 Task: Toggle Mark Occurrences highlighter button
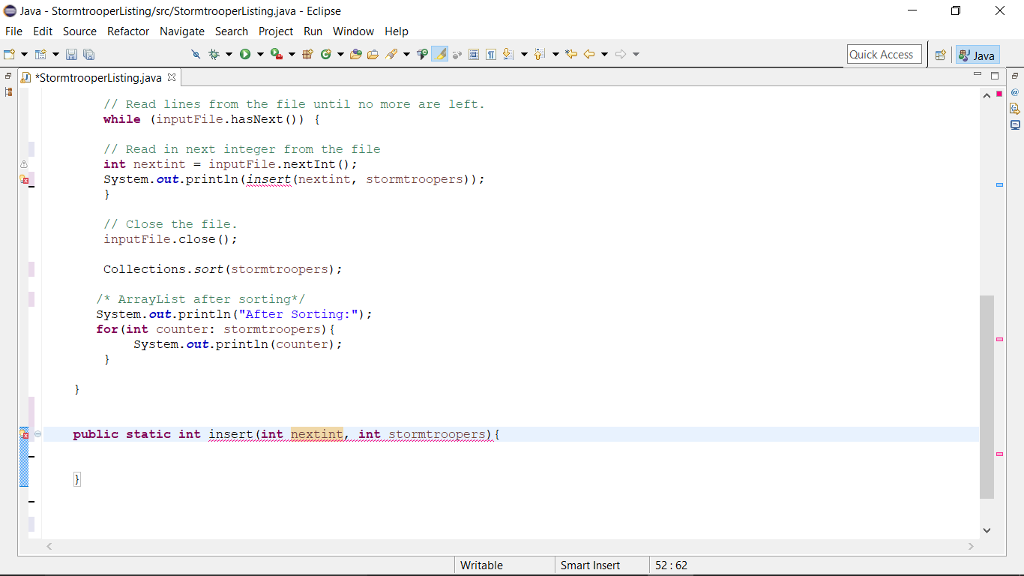pos(440,54)
